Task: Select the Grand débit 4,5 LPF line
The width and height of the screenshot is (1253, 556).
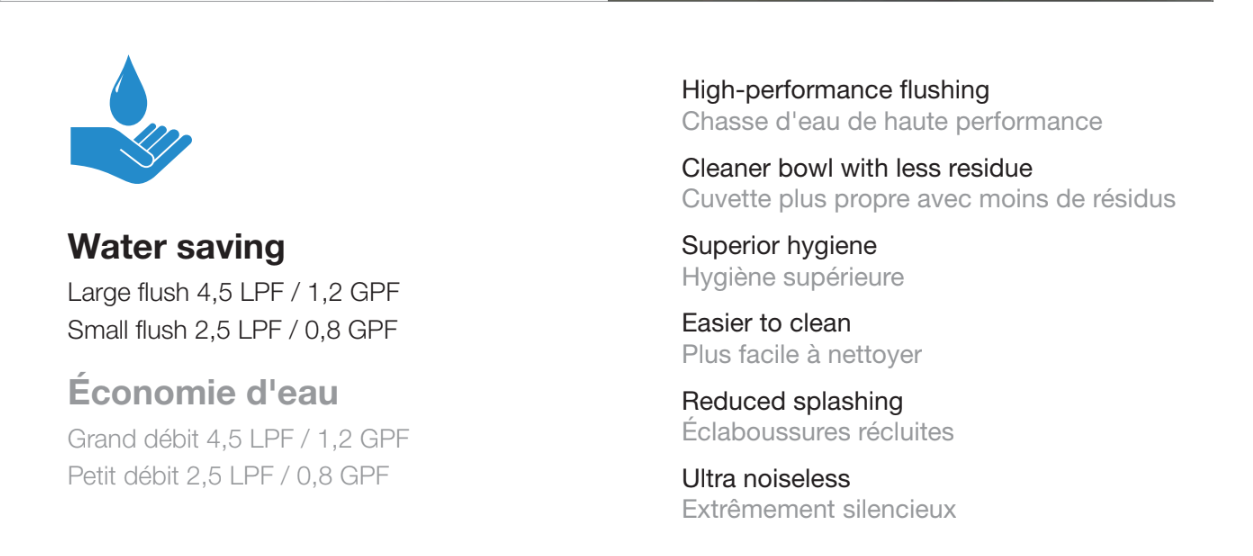Action: [238, 439]
